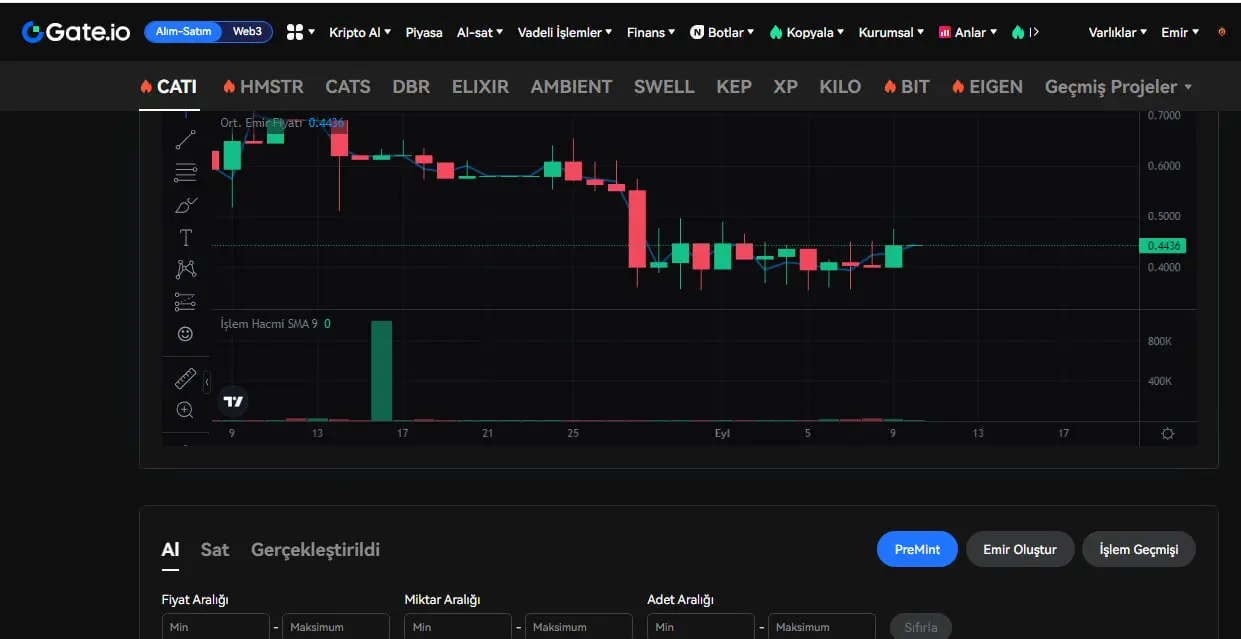
Task: Select the XP project tab
Action: point(786,87)
